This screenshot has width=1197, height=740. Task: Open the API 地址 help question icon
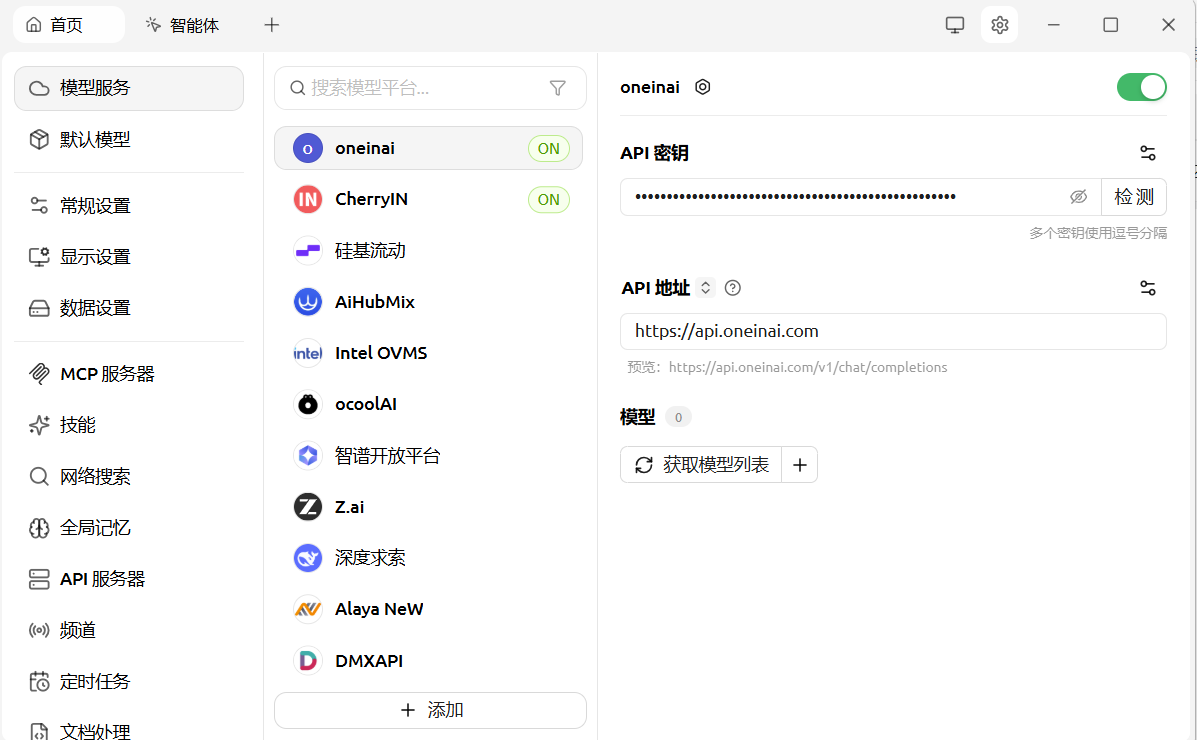pyautogui.click(x=733, y=288)
